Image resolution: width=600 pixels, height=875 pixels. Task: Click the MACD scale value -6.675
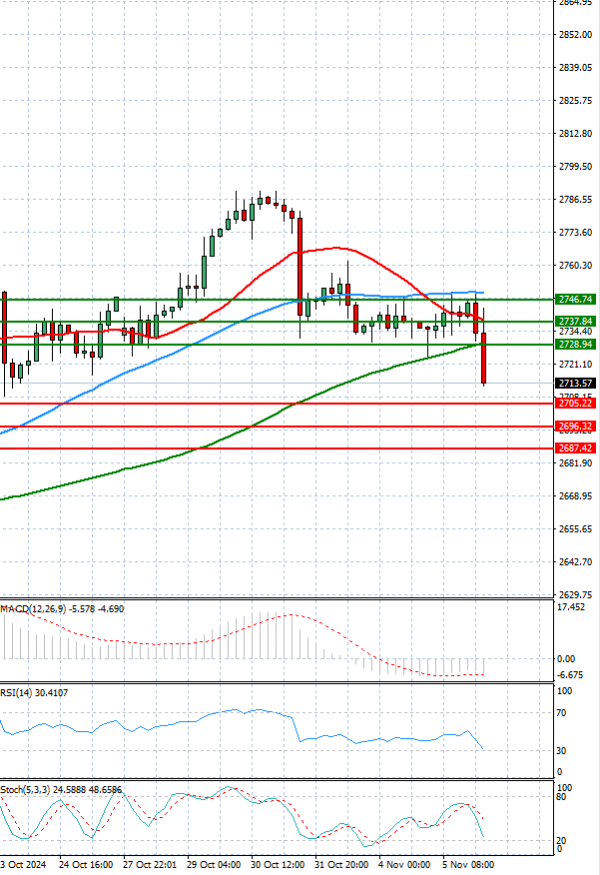(x=570, y=675)
